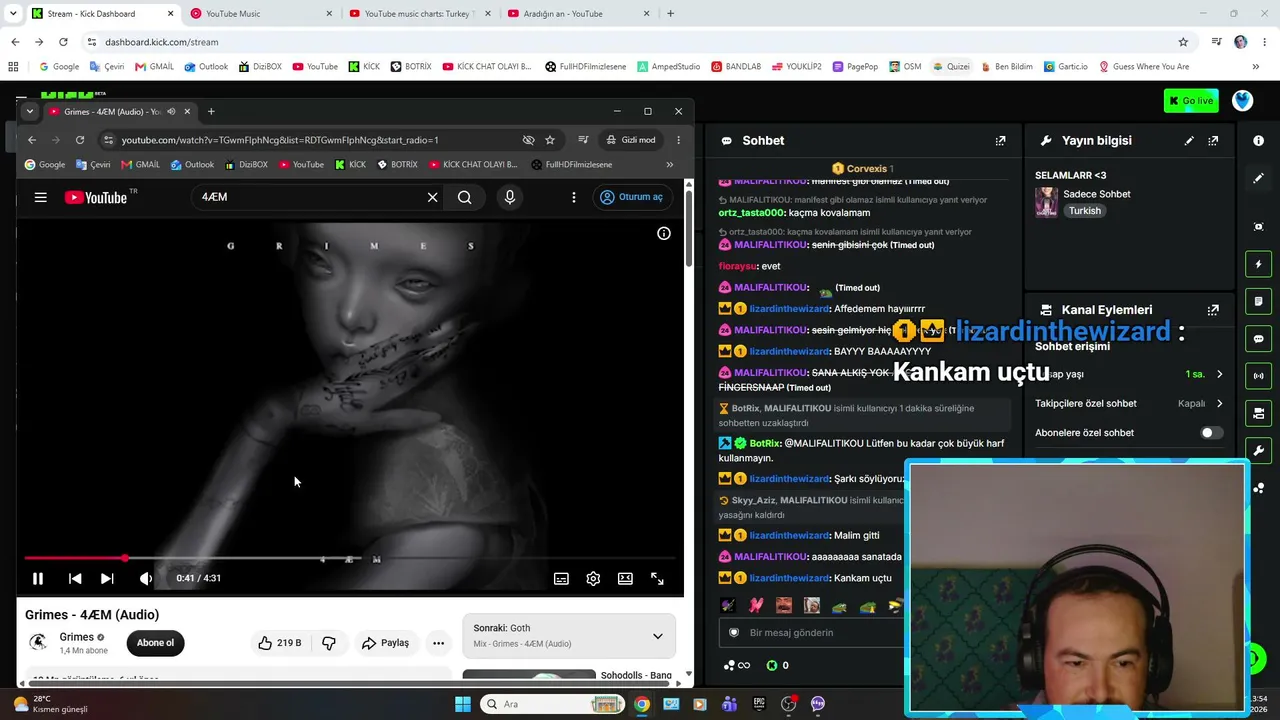Switch to YouTube music charts Turkey tab
Viewport: 1280px width, 720px height.
[418, 14]
